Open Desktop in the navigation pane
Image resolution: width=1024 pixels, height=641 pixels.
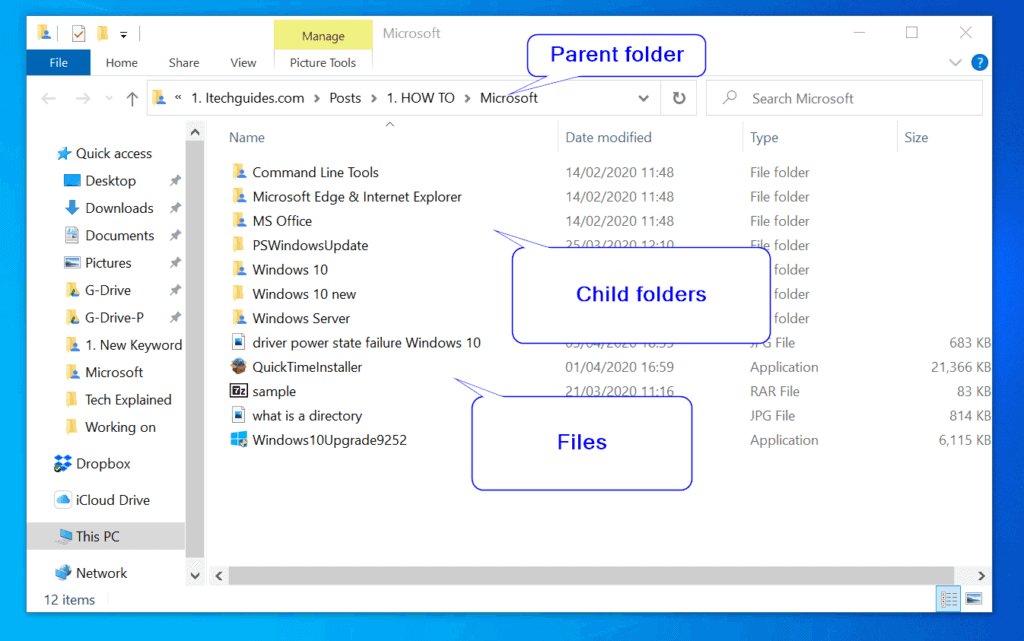point(100,181)
